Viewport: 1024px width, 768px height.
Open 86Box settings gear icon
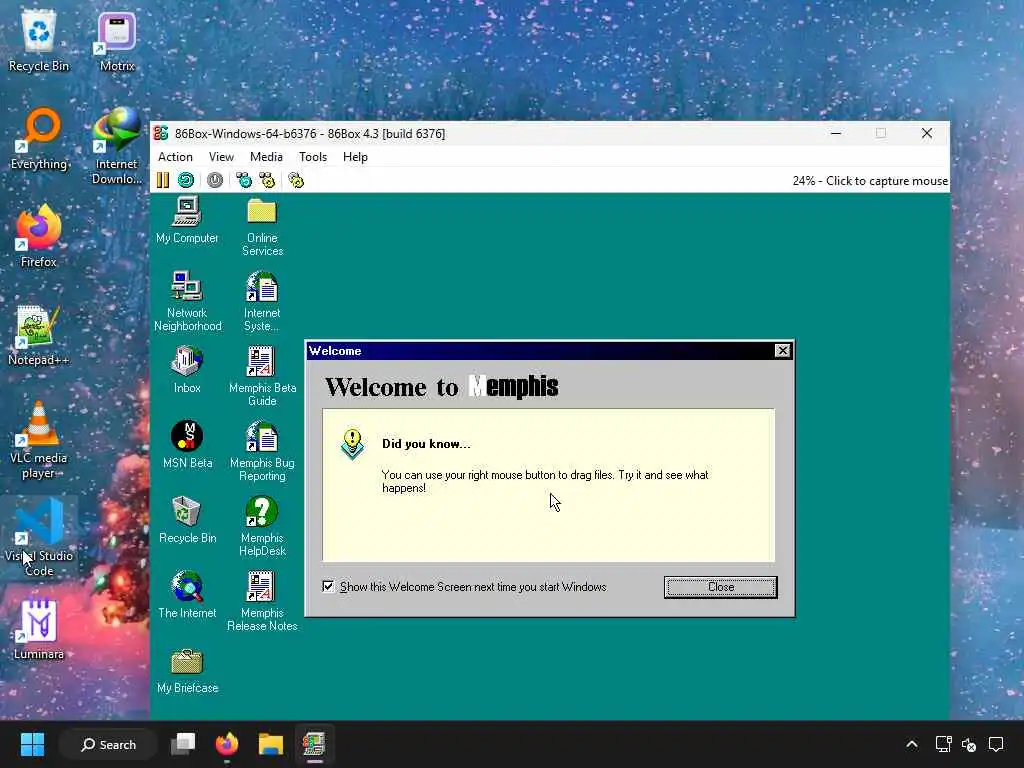[x=296, y=180]
